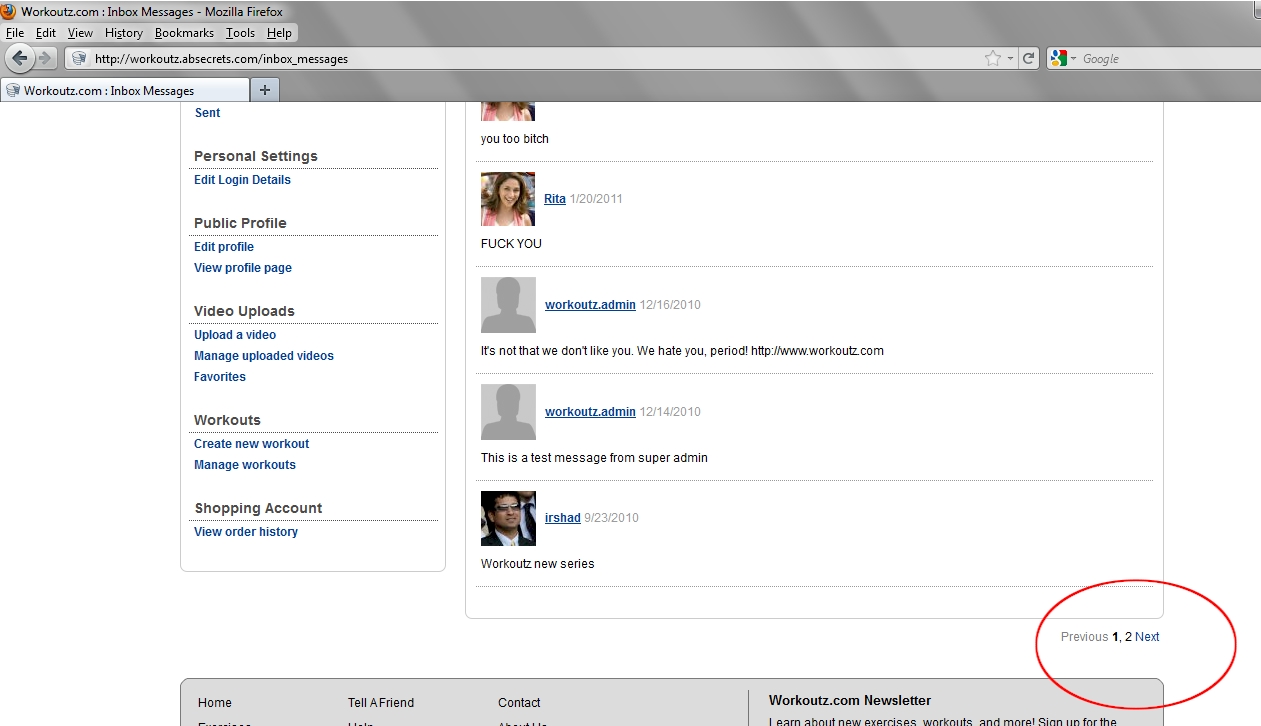The width and height of the screenshot is (1261, 726).
Task: Open a new tab with the plus button
Action: (x=265, y=90)
